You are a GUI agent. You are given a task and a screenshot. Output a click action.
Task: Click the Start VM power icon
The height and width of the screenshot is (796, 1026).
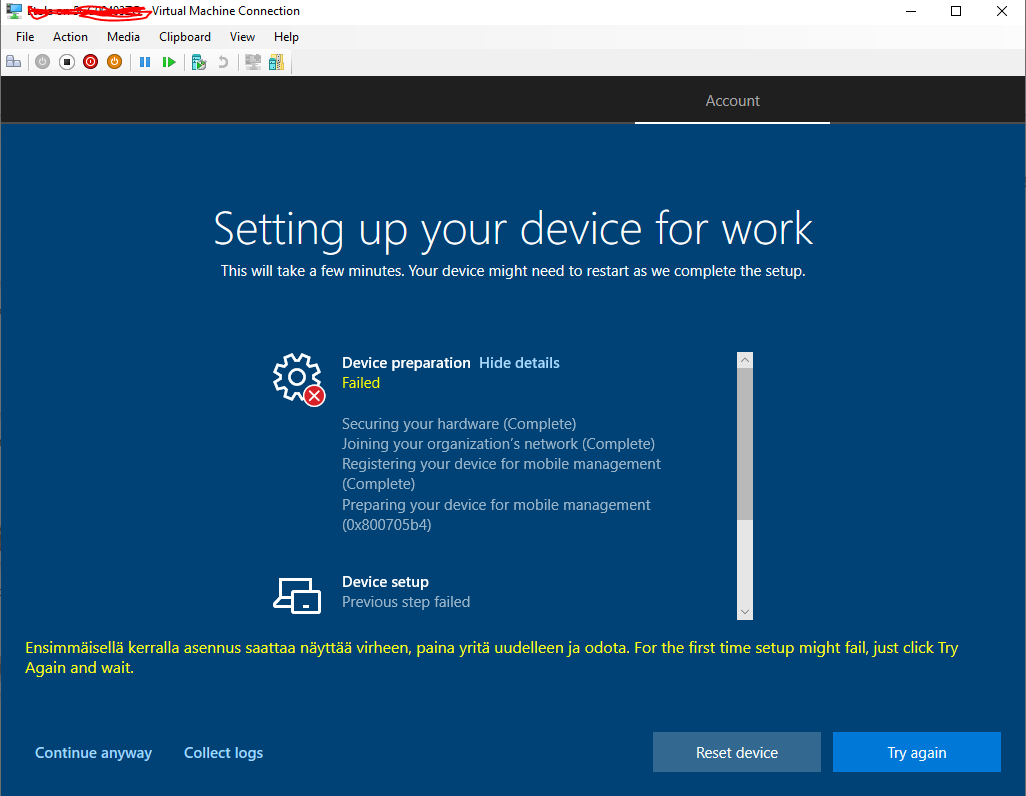[42, 61]
